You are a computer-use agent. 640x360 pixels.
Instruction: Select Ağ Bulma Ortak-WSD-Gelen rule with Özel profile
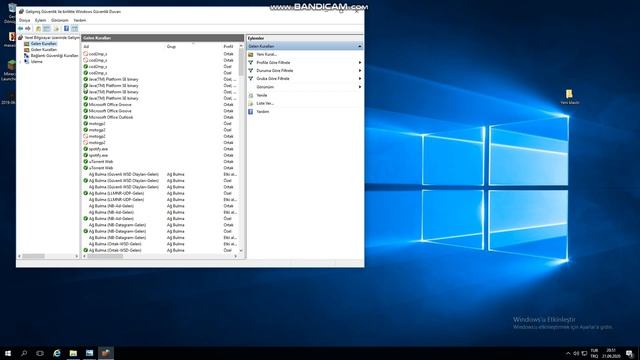tap(160, 250)
